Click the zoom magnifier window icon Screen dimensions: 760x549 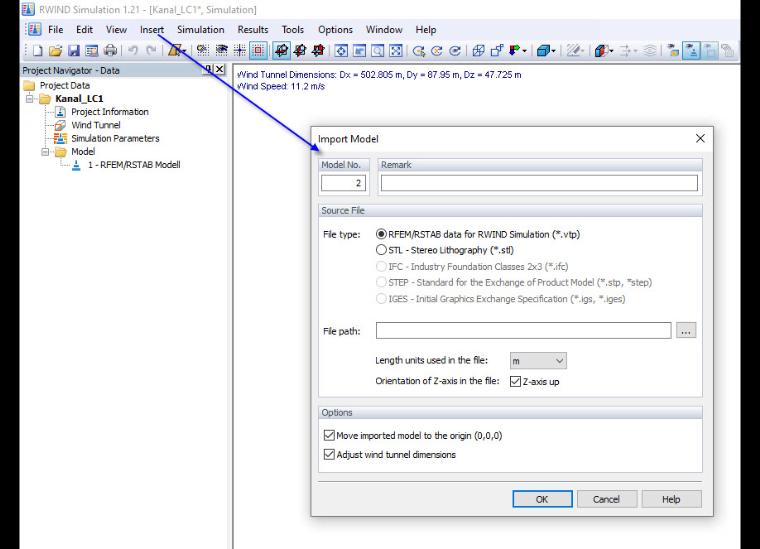[378, 50]
